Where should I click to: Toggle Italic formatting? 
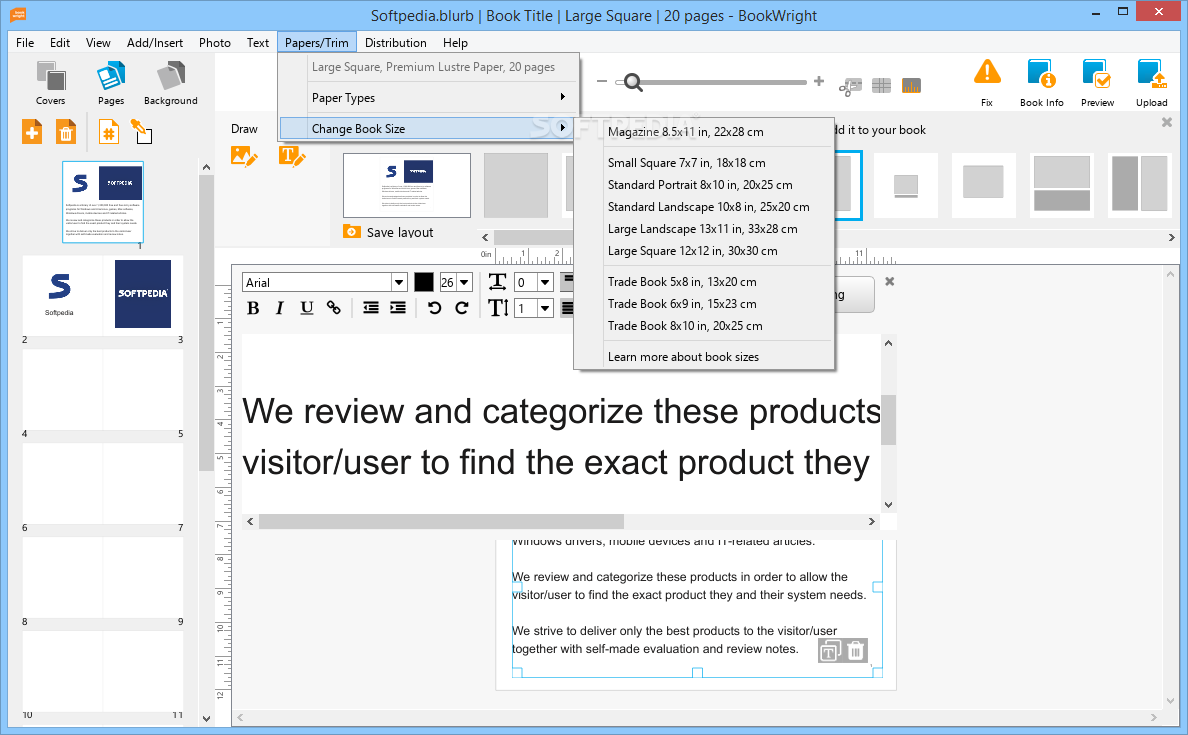(x=280, y=308)
